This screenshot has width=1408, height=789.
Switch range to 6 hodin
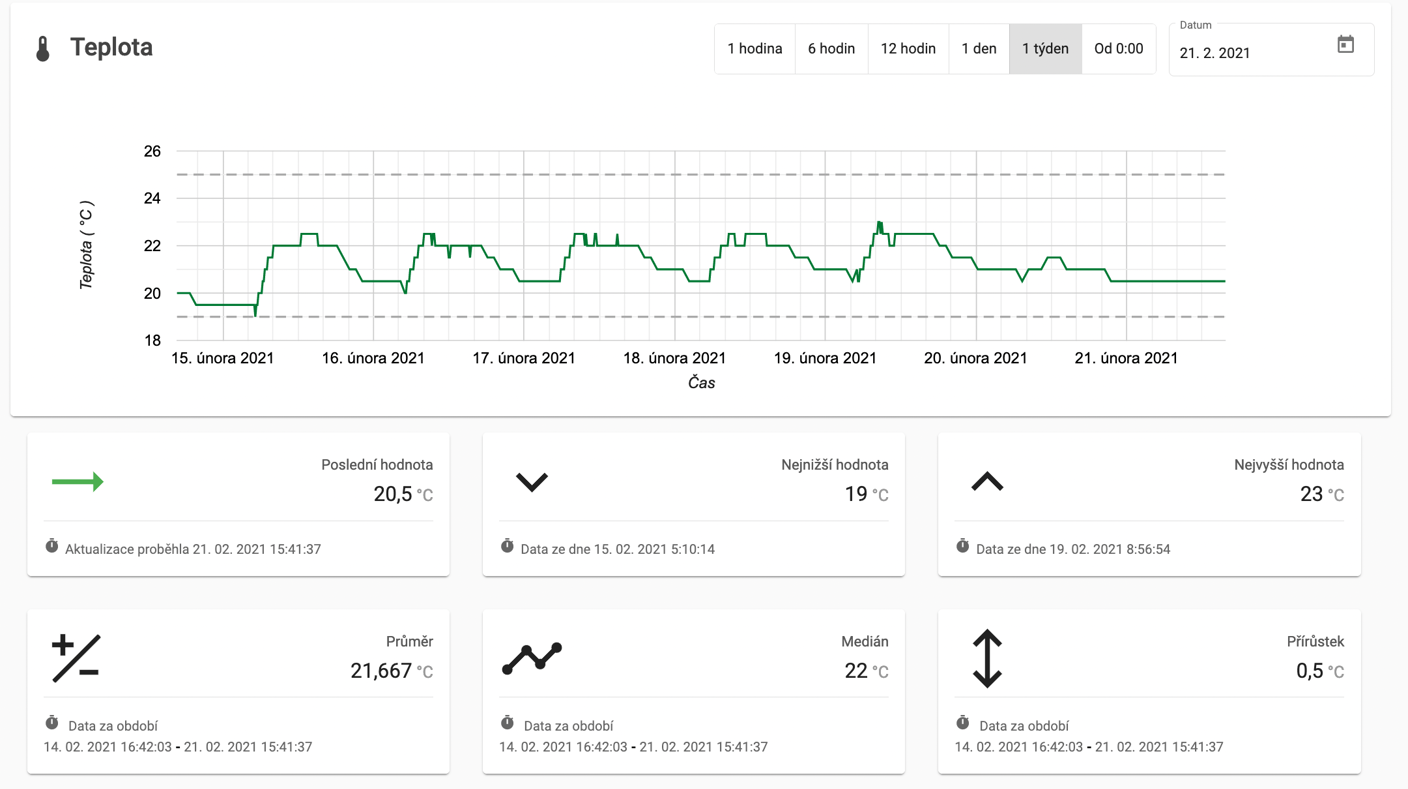coord(831,49)
